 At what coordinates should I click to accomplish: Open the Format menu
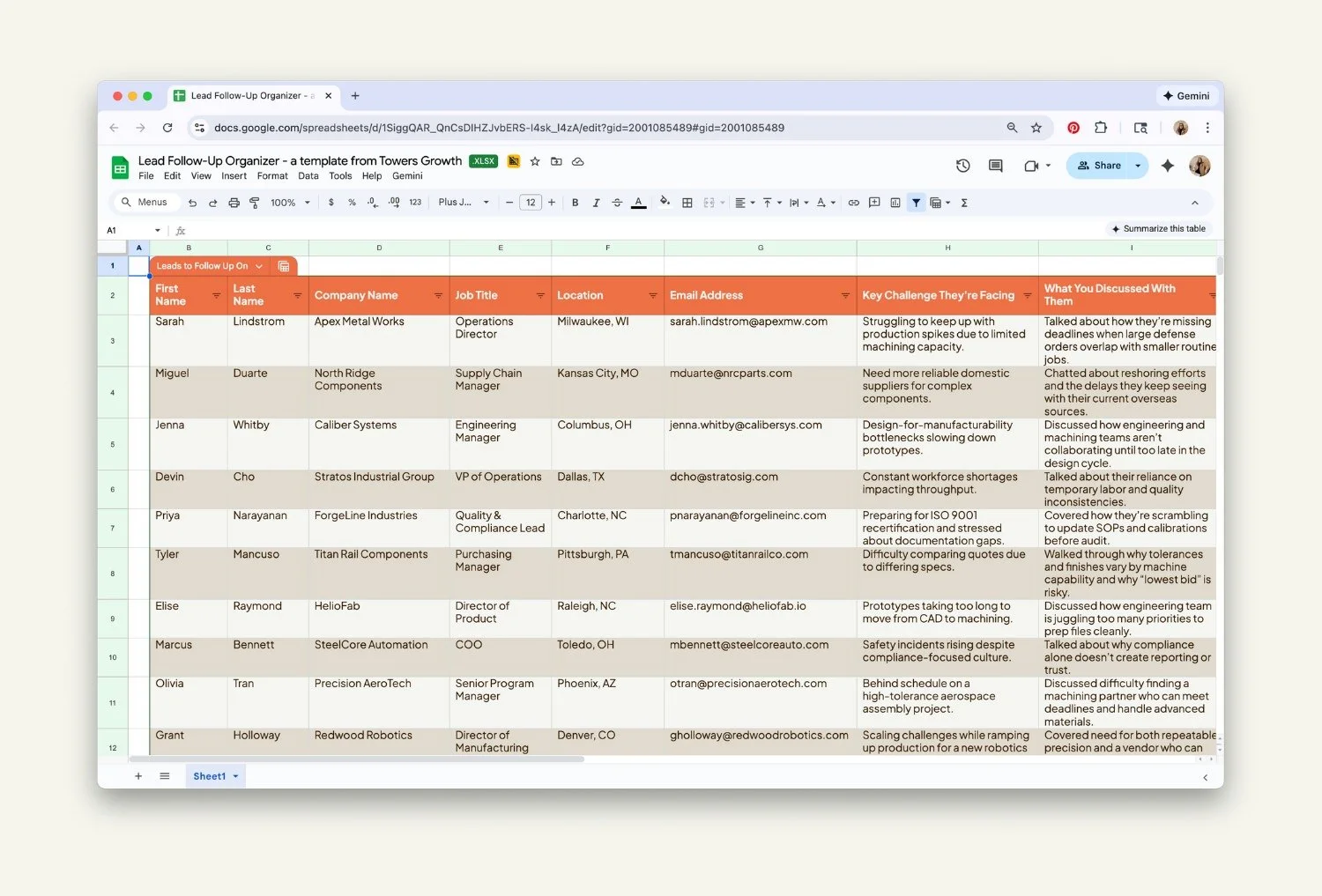pos(272,176)
